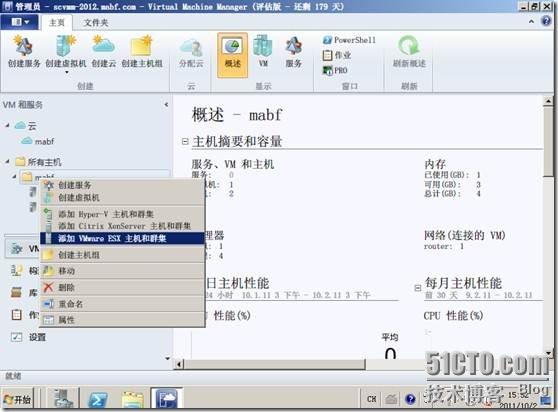Click the 内存 (Memory) heading text

[435, 164]
